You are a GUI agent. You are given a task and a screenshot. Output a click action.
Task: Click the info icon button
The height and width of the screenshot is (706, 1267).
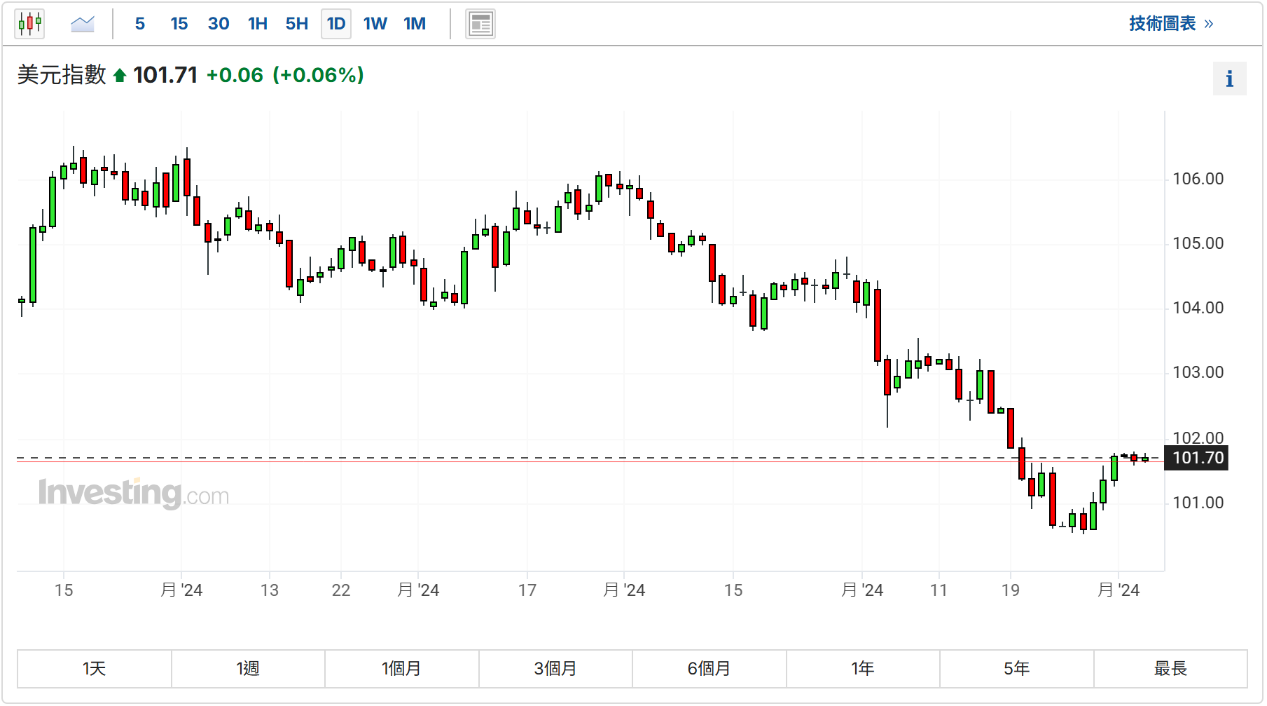click(1229, 79)
